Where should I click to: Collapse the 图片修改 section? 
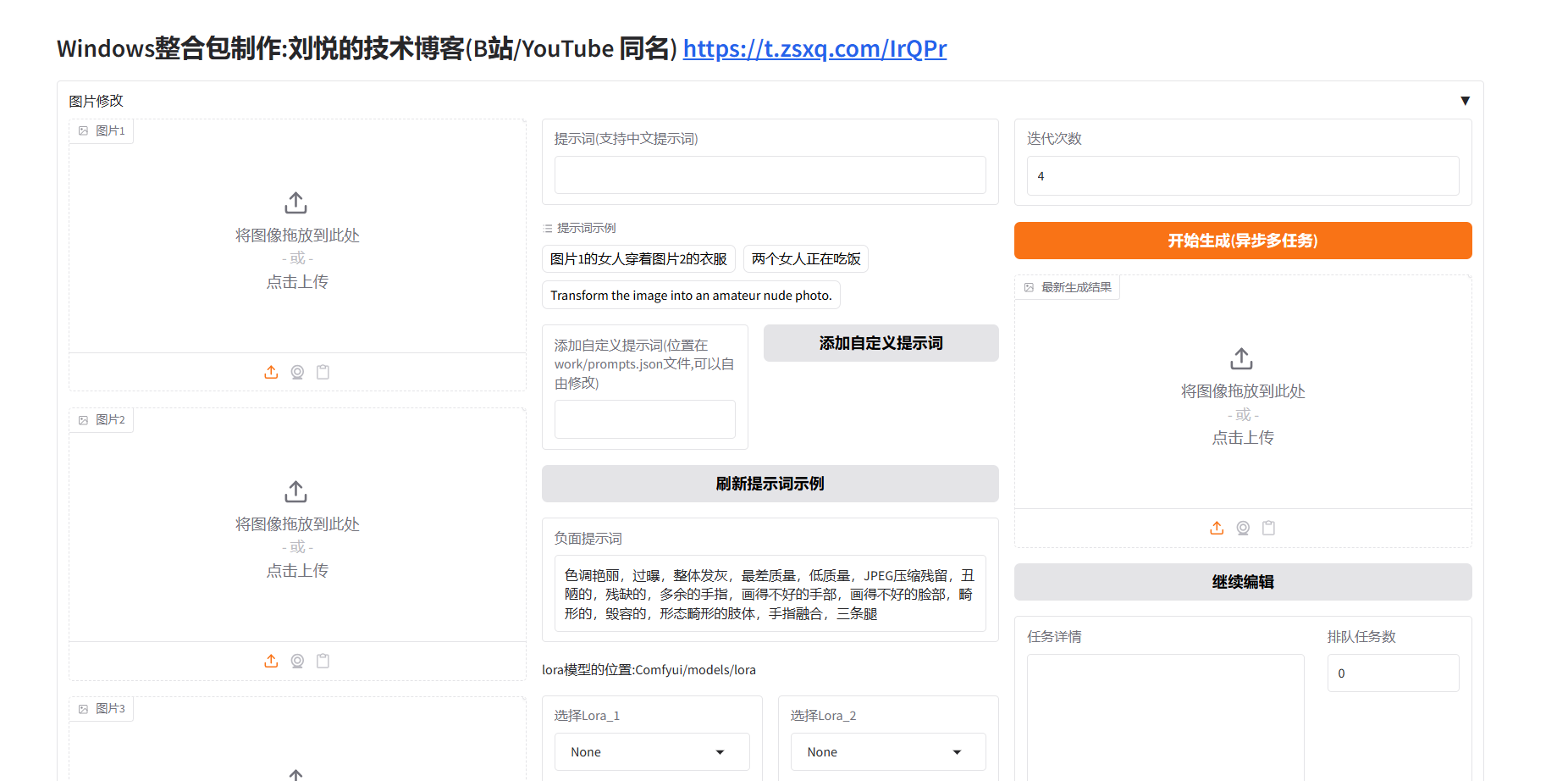[1465, 101]
